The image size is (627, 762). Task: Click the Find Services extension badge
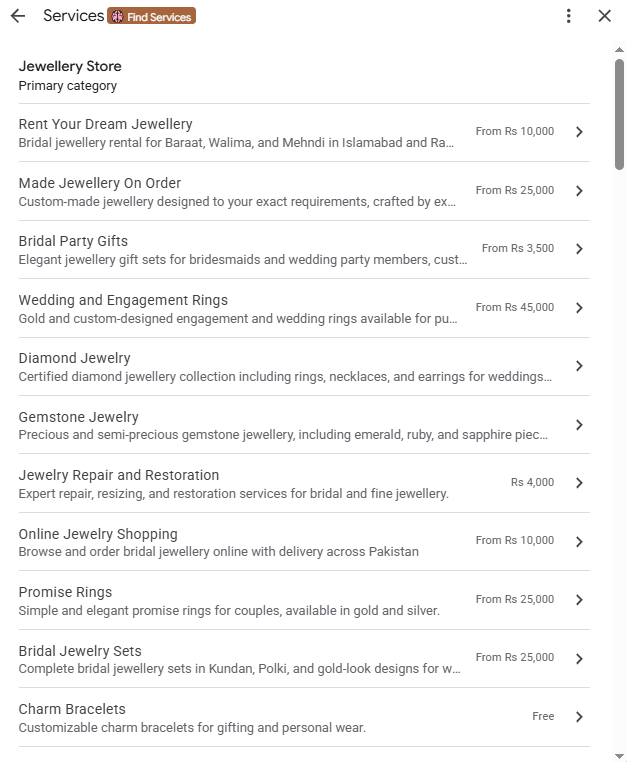click(152, 16)
